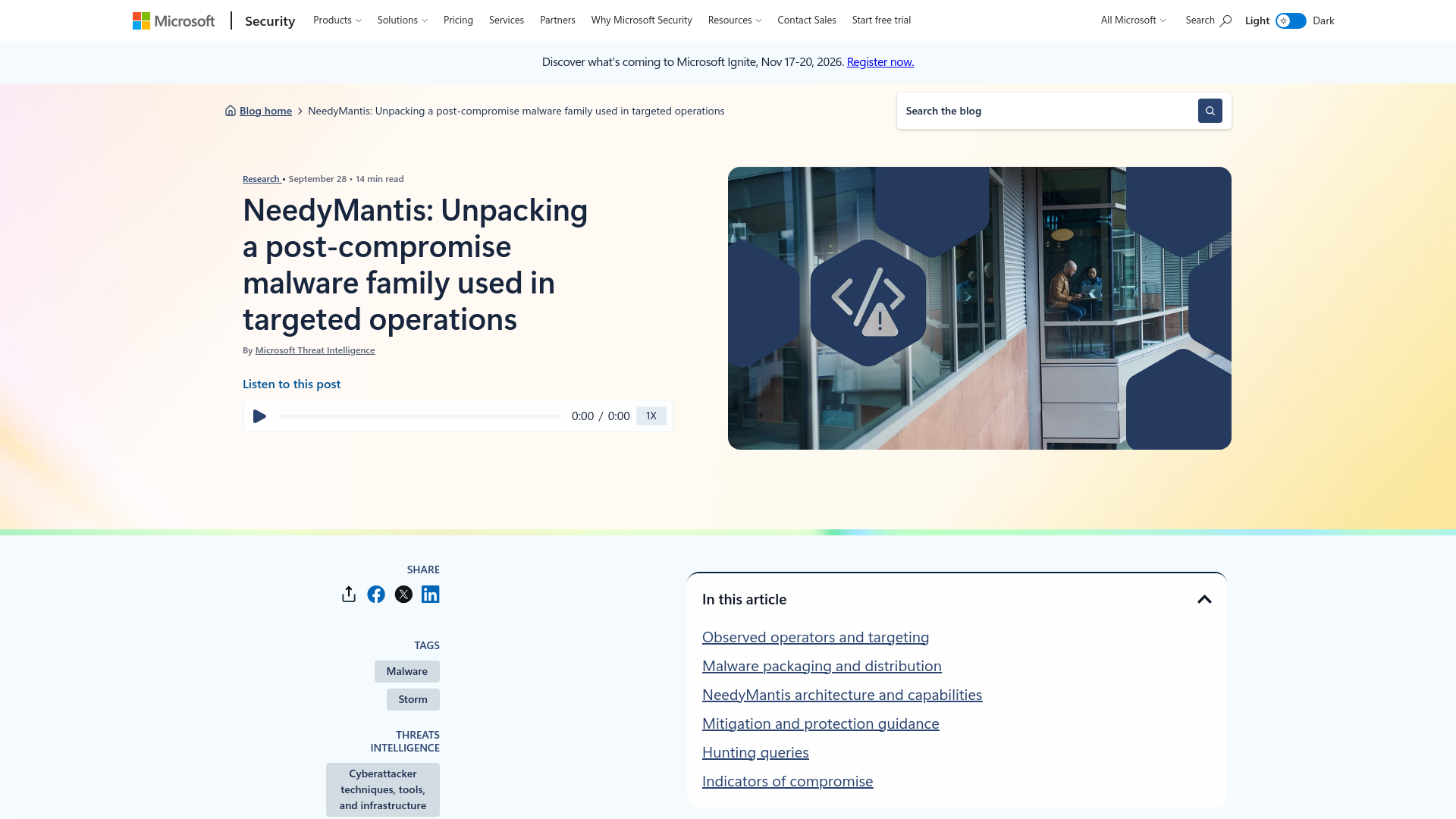Jump to Mitigation and protection guidance

tap(821, 723)
